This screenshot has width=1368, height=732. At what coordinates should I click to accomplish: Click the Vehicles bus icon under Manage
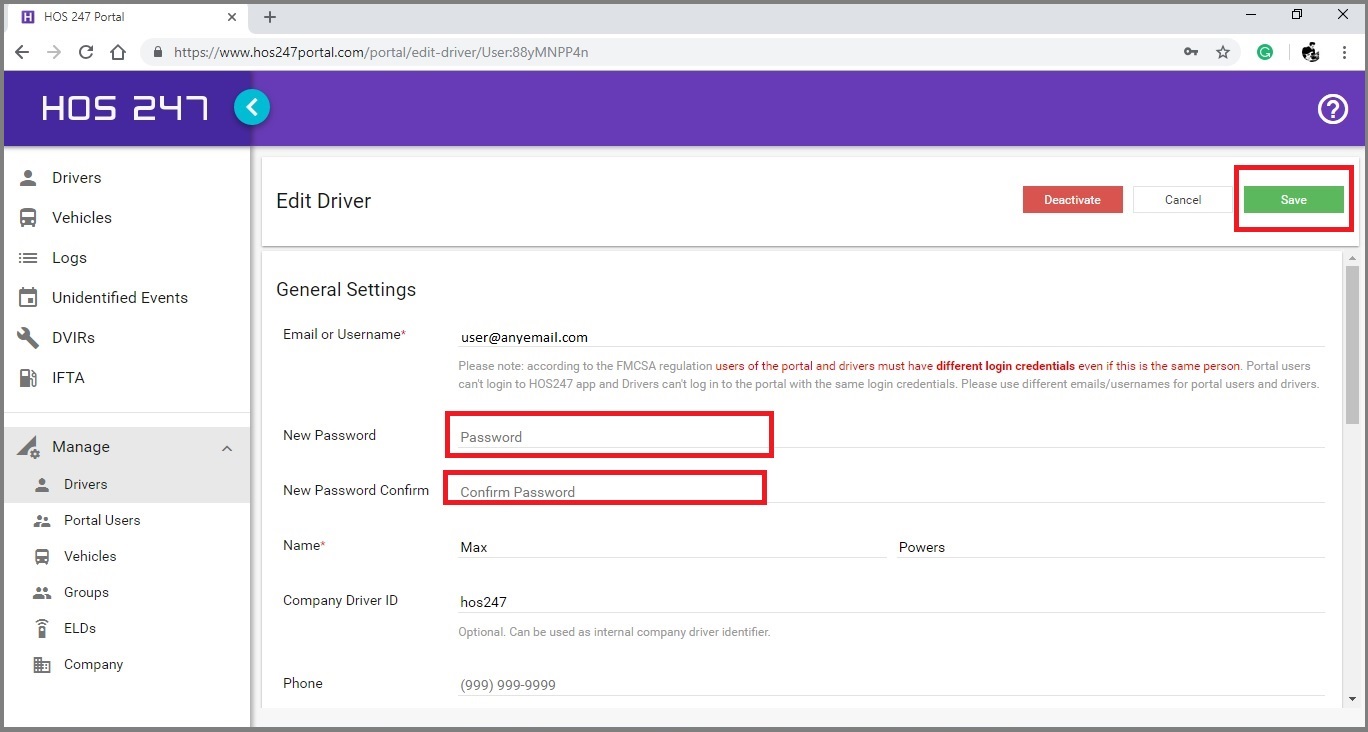point(42,557)
